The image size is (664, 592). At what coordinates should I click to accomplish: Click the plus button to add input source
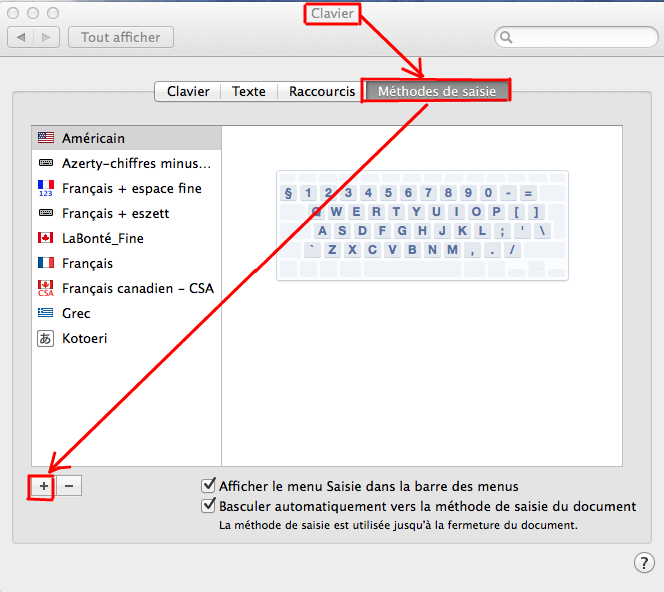43,485
